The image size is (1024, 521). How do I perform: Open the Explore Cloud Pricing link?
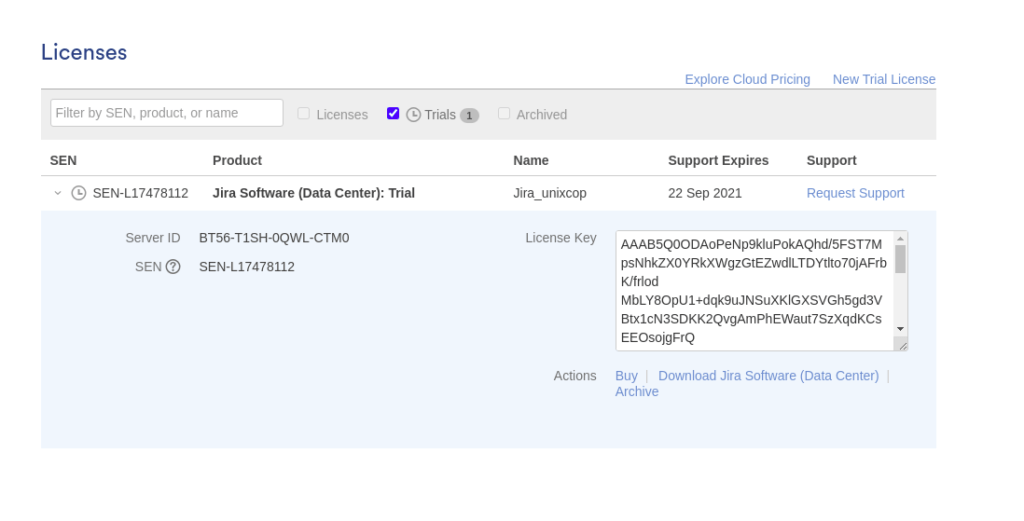(x=747, y=79)
